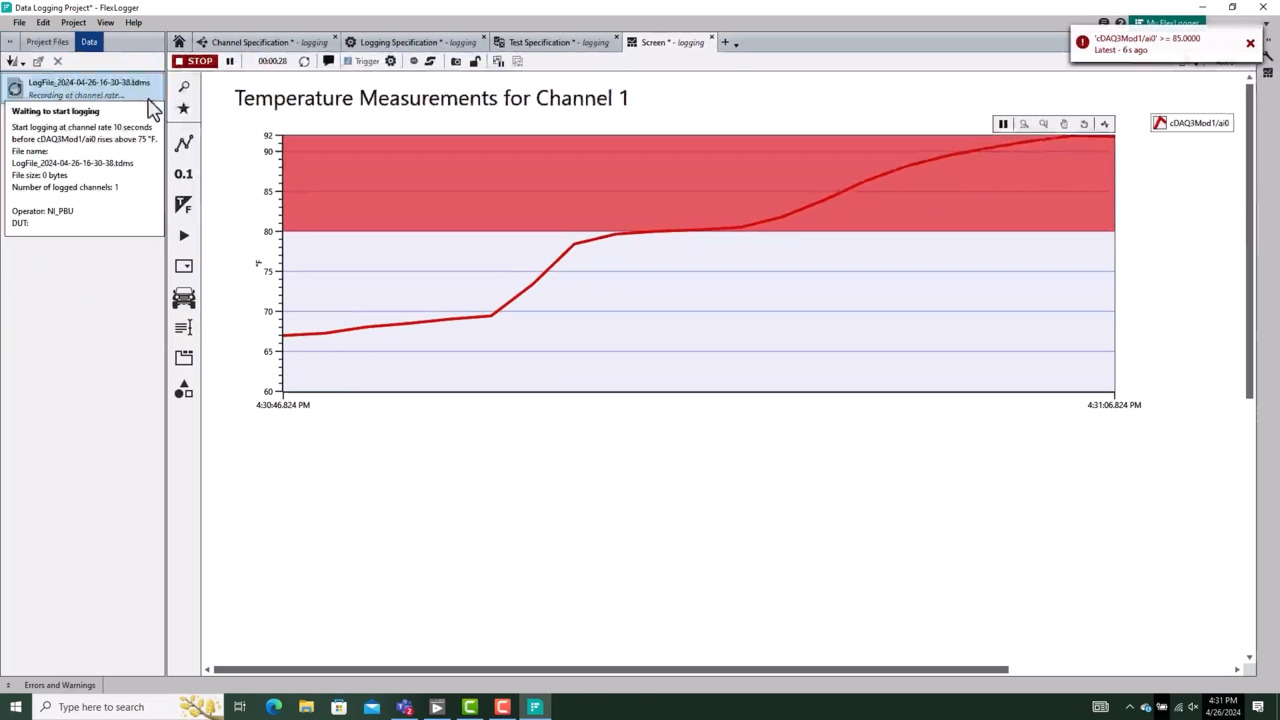Expand the Errors and Warnings panel
The image size is (1280, 720).
(8, 685)
